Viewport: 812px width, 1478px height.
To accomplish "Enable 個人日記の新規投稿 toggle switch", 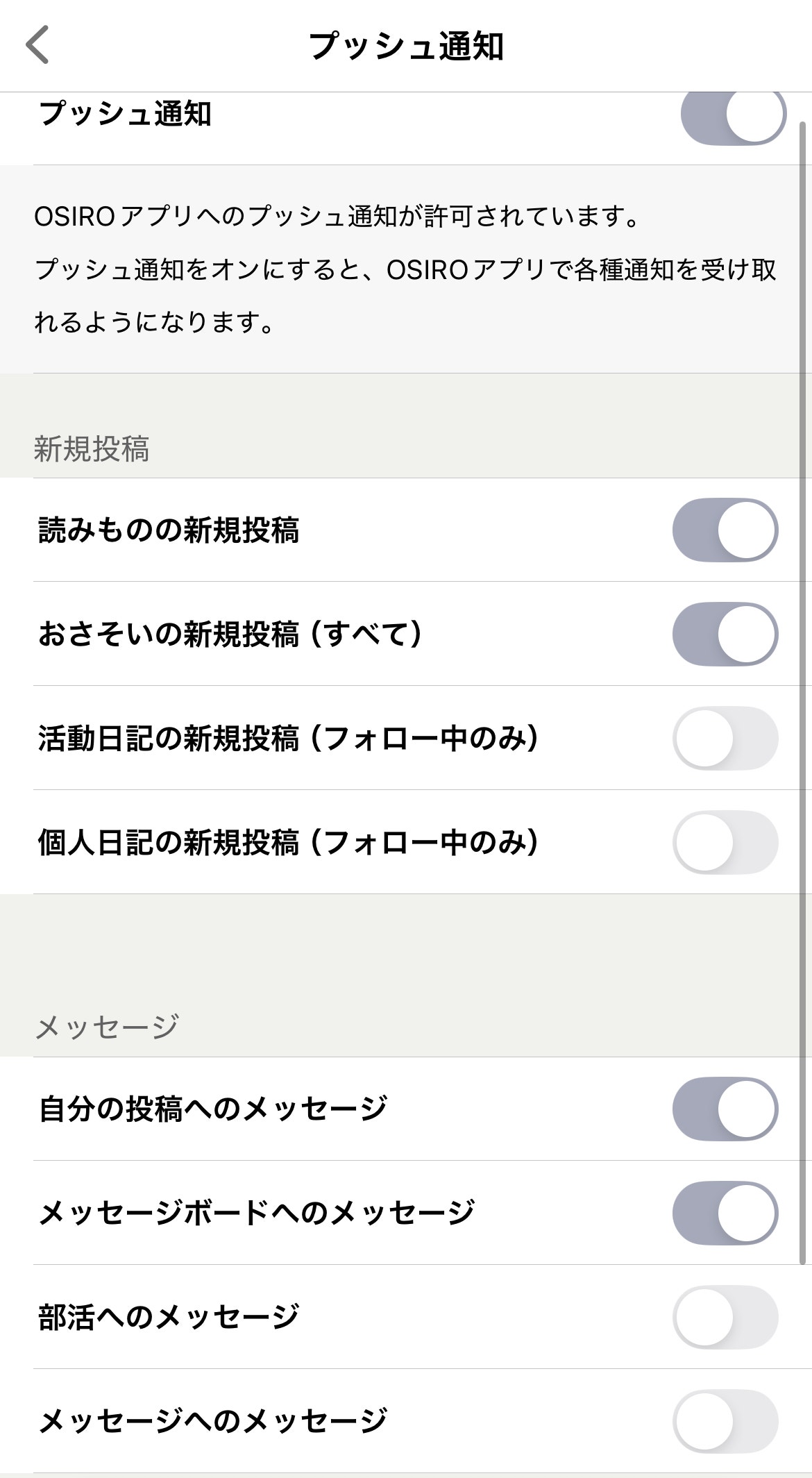I will (x=725, y=842).
